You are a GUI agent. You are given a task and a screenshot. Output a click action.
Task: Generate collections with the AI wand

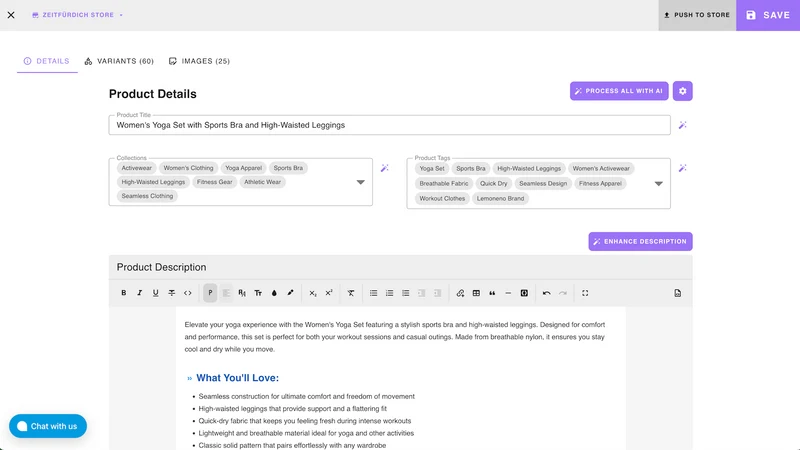coord(385,168)
